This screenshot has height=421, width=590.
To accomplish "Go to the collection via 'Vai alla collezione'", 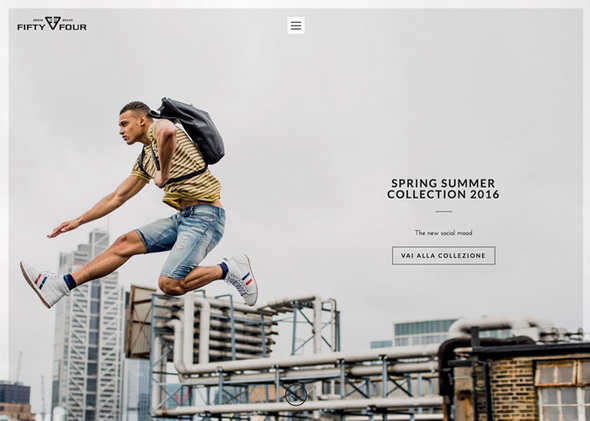I will [444, 255].
